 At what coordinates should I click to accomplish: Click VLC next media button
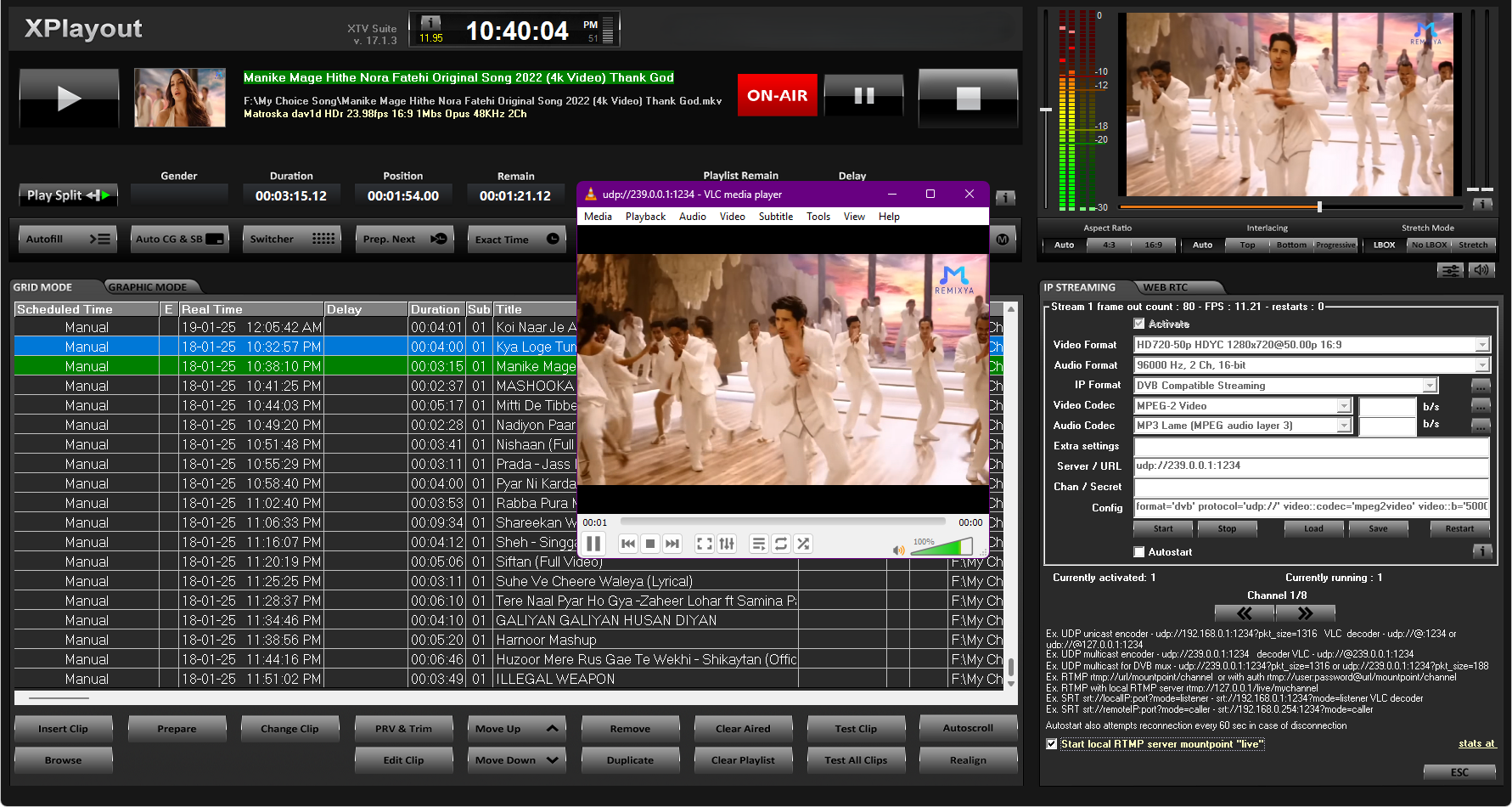[672, 544]
